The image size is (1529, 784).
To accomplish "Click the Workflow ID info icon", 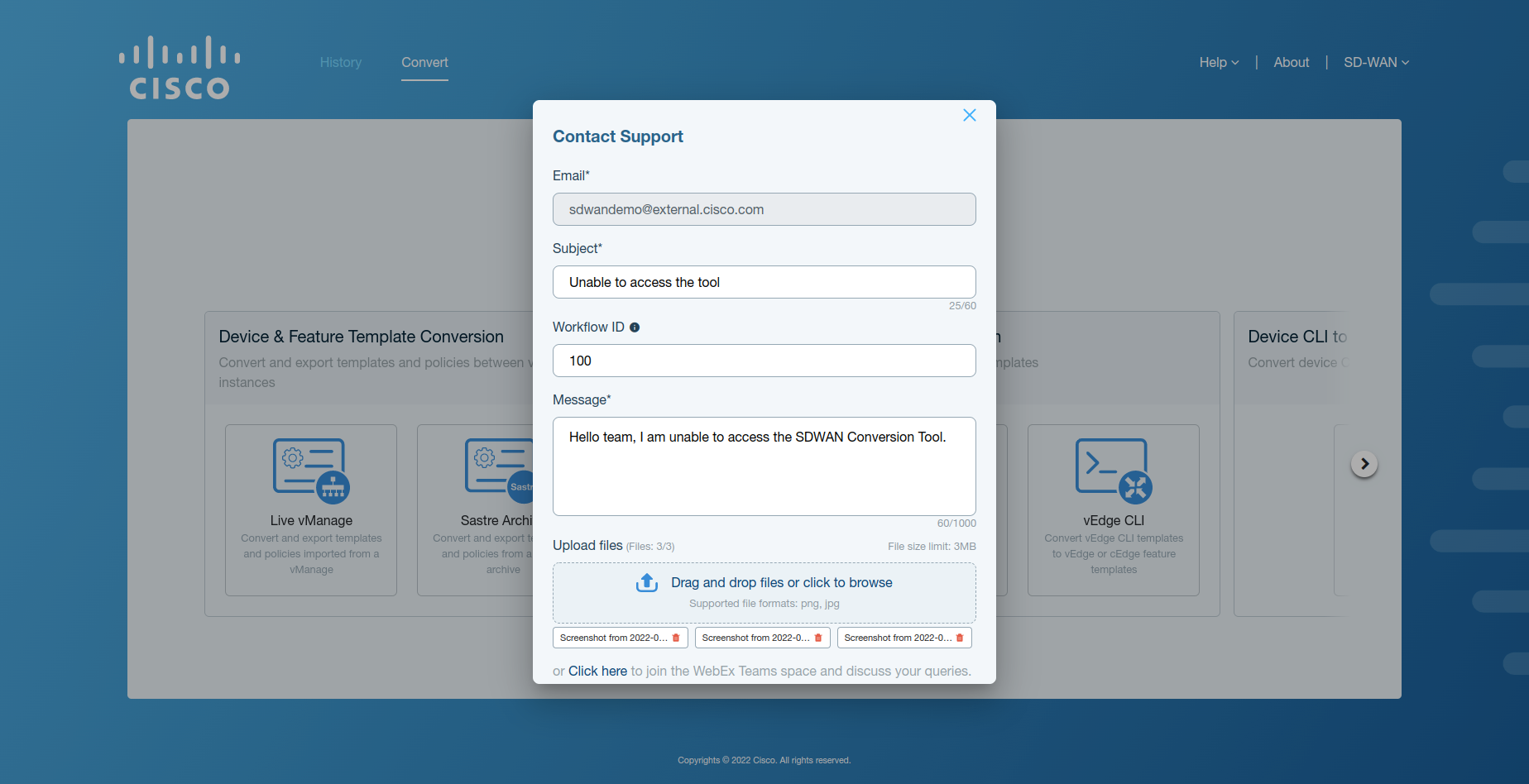I will coord(635,327).
